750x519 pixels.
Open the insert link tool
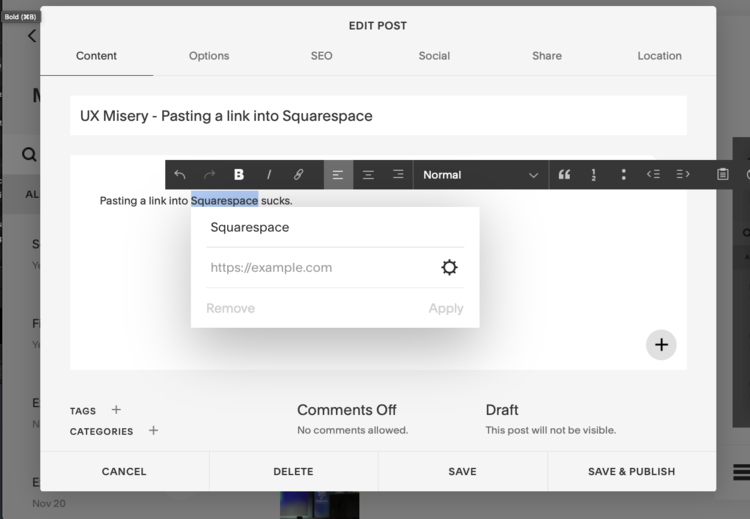[298, 175]
